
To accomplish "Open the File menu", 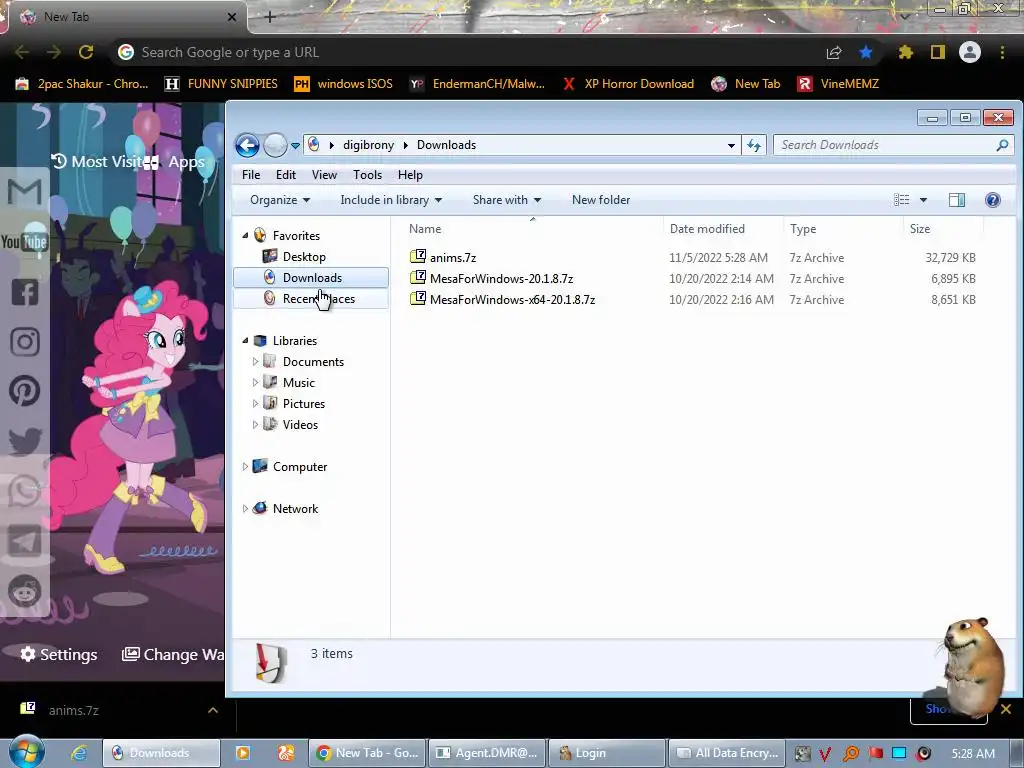I will [251, 175].
